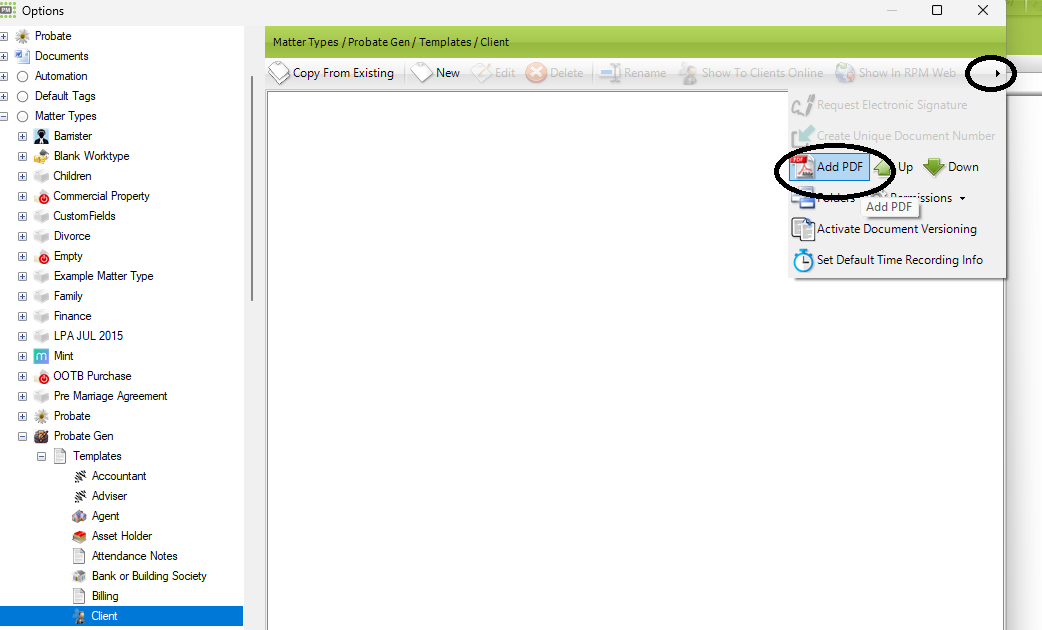Expand the Documents tree node
The image size is (1042, 630).
(x=4, y=56)
